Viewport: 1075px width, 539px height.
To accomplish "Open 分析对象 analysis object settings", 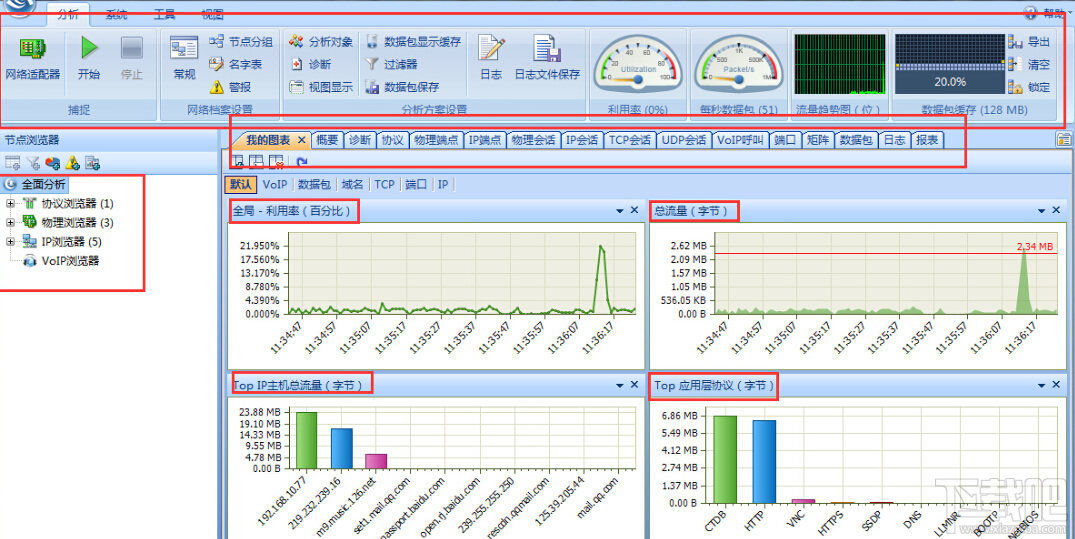I will (321, 42).
